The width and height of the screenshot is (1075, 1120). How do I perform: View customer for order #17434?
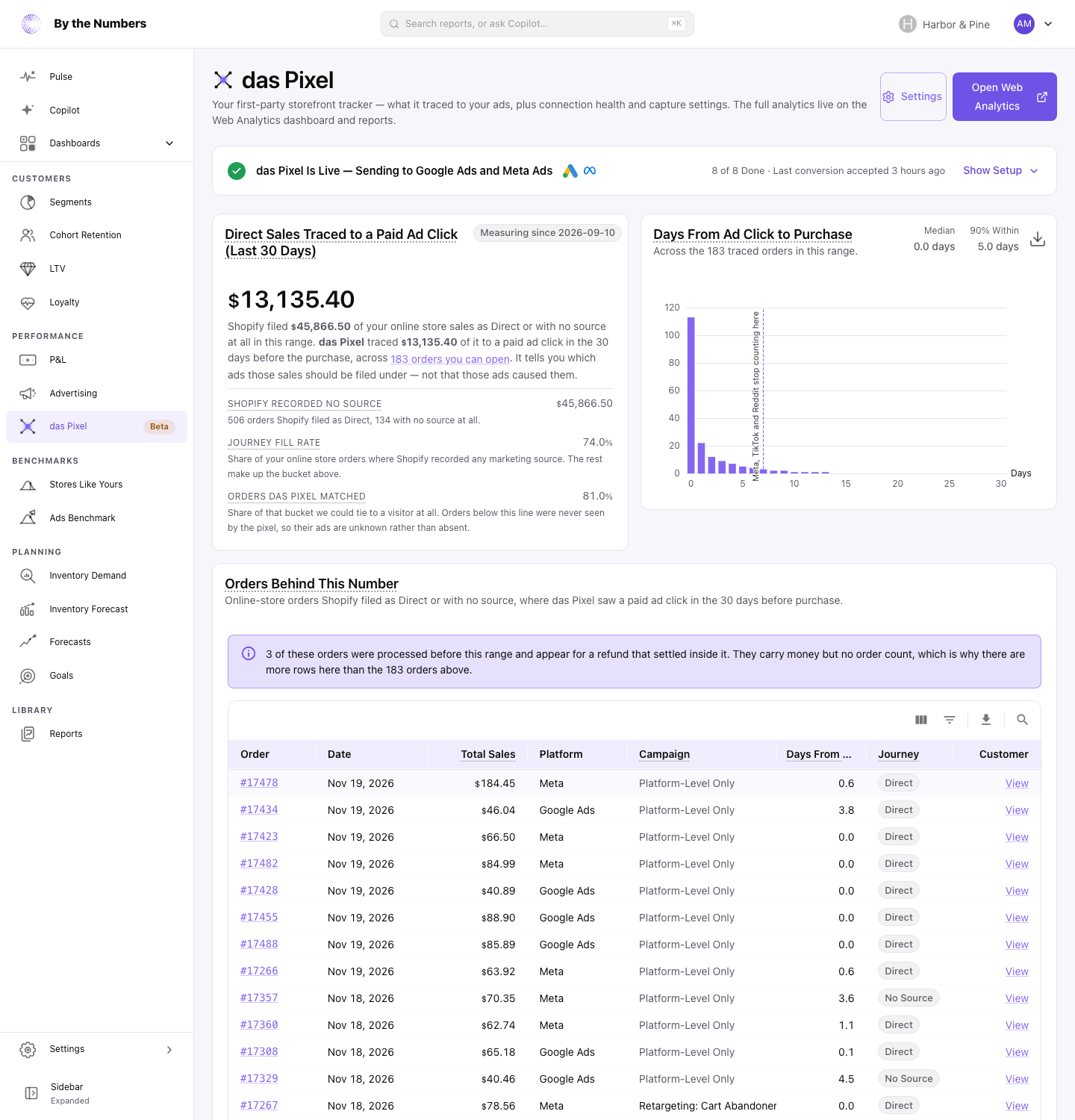(x=1017, y=810)
